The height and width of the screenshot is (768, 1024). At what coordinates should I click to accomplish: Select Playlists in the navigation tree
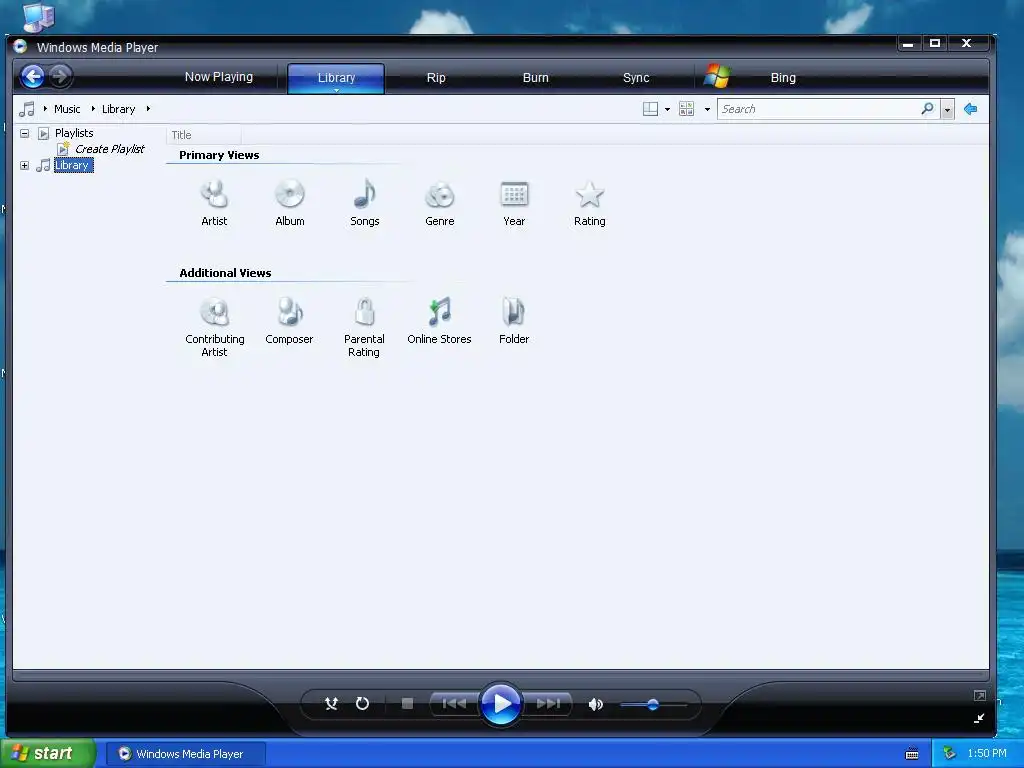point(74,133)
